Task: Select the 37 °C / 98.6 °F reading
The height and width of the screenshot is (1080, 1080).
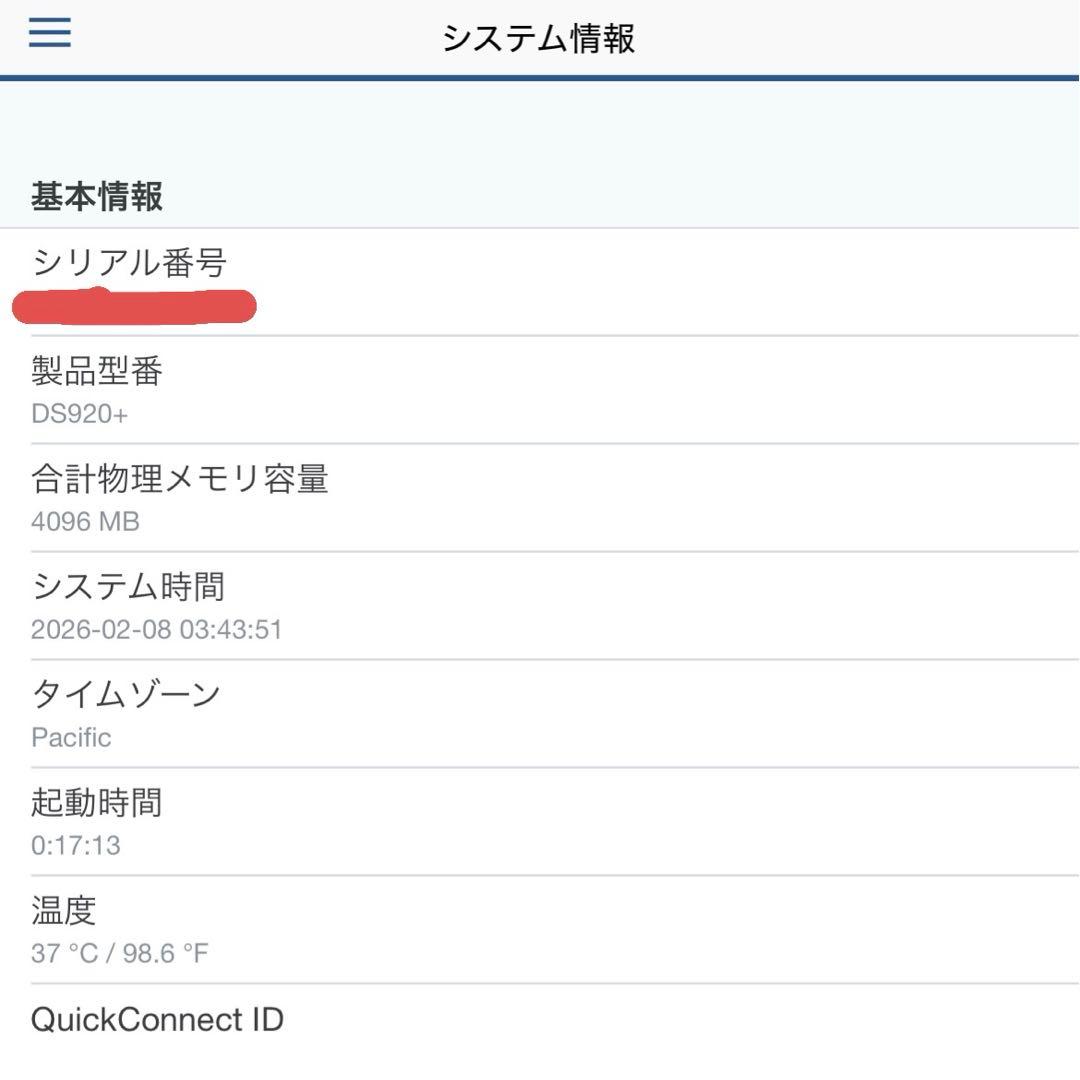Action: click(x=120, y=953)
